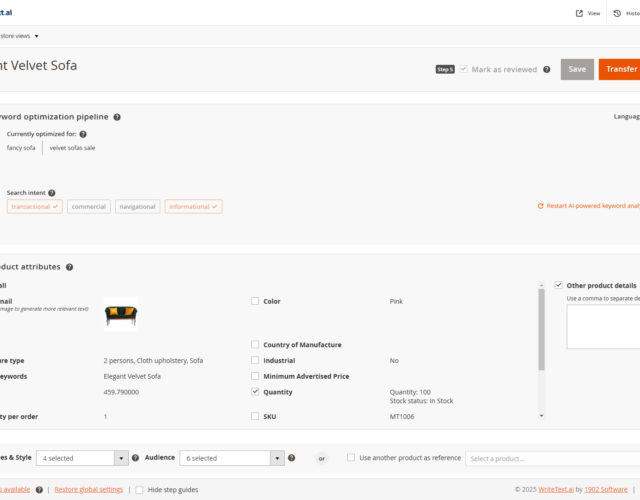Expand the Tones & Style dropdown
The height and width of the screenshot is (500, 640).
pos(121,458)
